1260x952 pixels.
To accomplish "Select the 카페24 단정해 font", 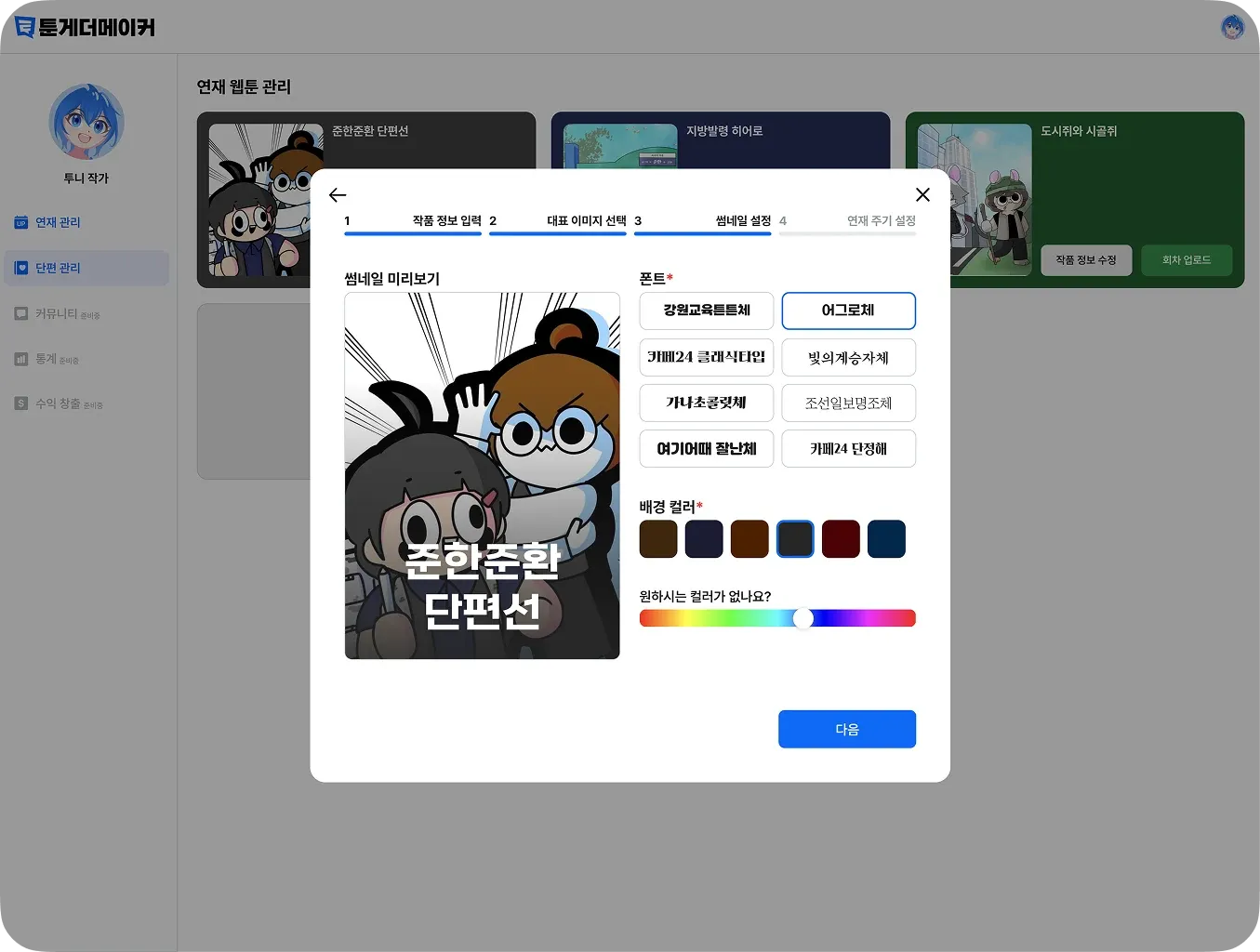I will (x=848, y=448).
